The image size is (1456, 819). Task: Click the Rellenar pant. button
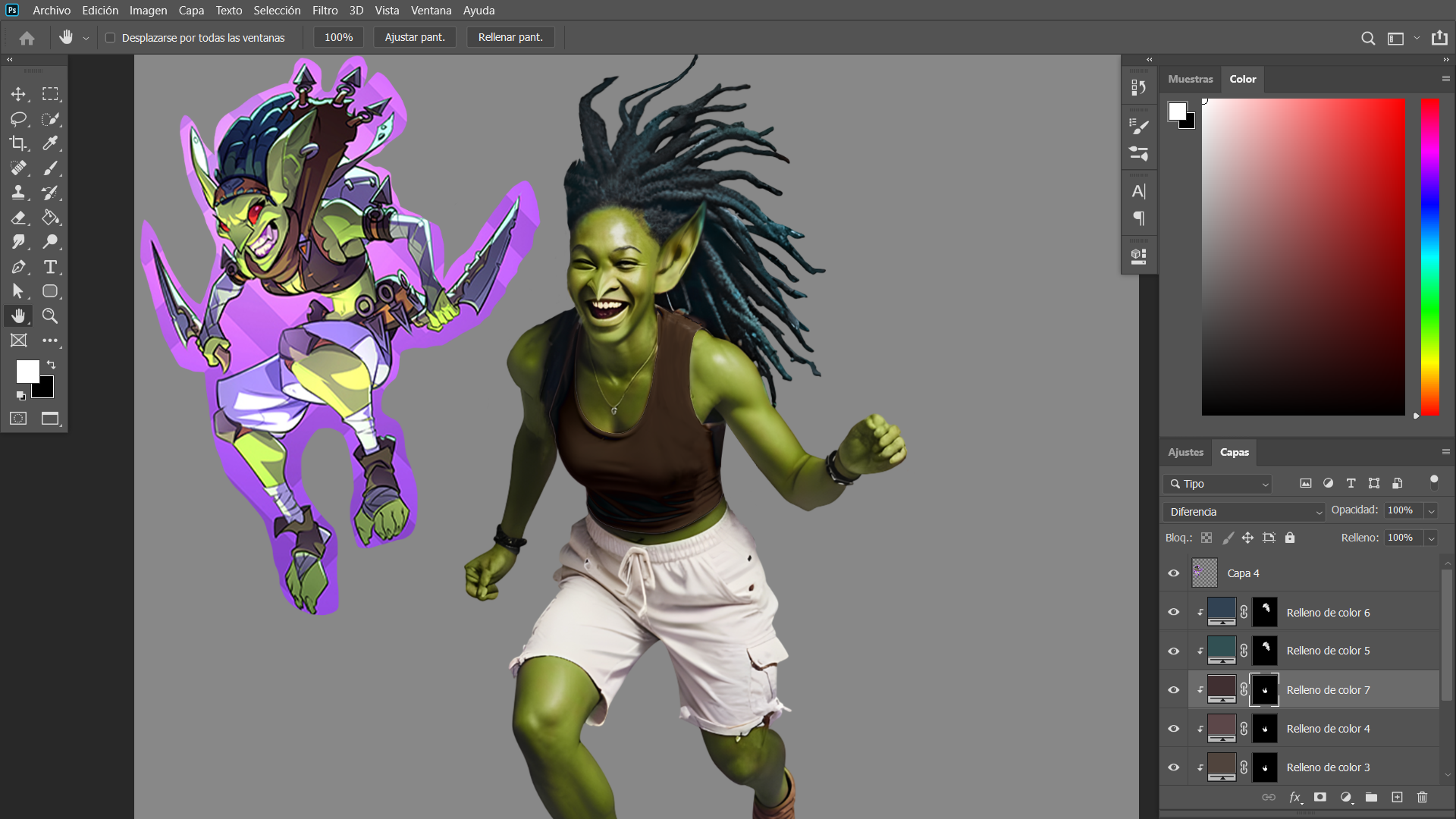point(510,37)
